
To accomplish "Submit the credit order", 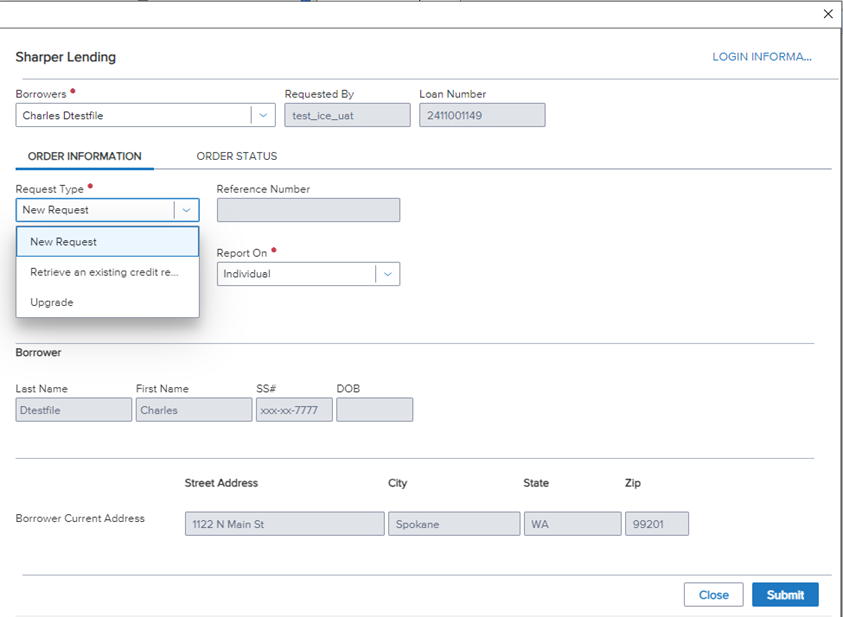I will (x=785, y=595).
